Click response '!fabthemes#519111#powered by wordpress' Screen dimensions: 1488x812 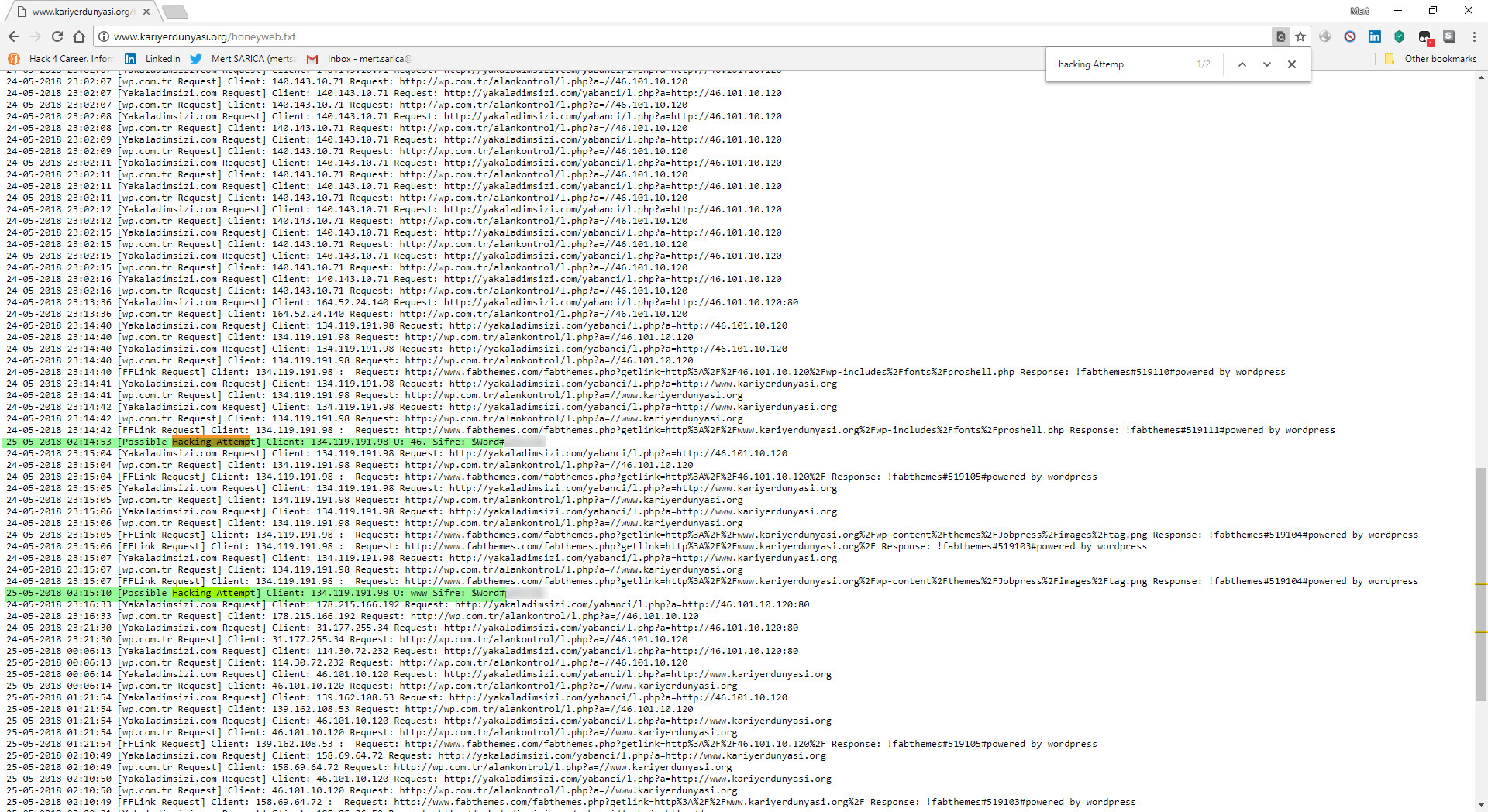1231,430
